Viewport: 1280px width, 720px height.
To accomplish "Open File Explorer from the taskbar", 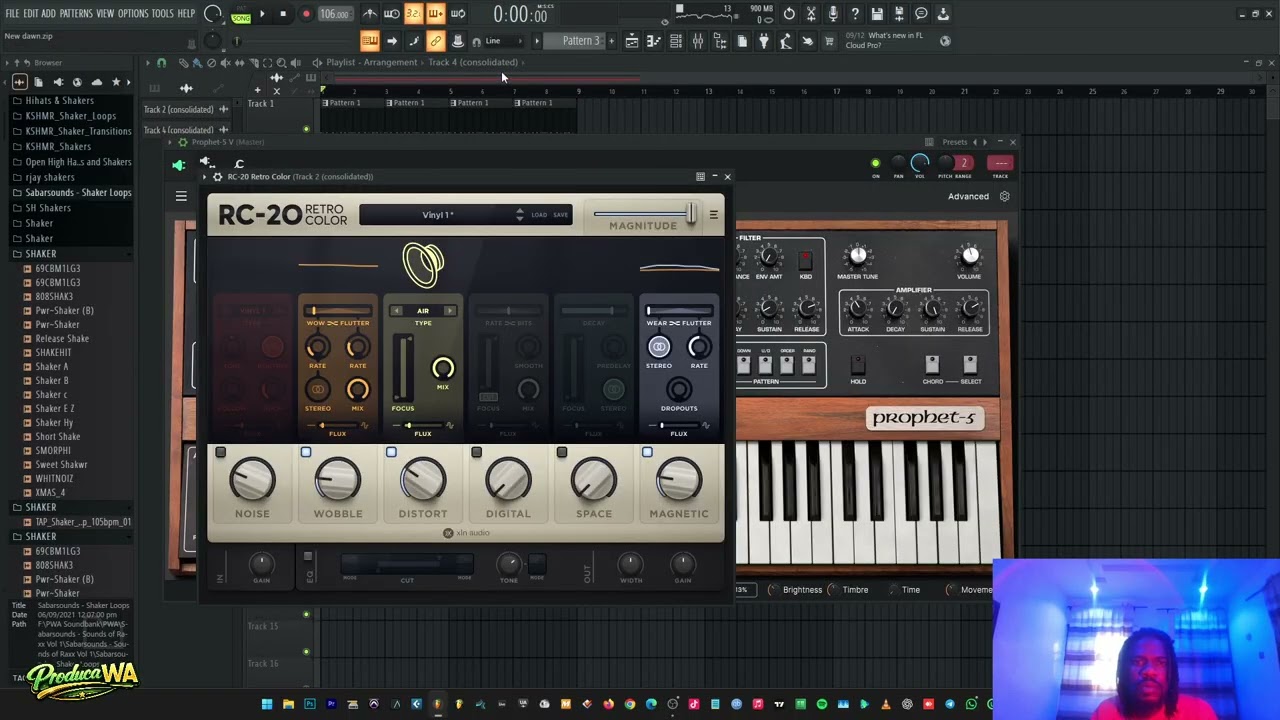I will (288, 705).
